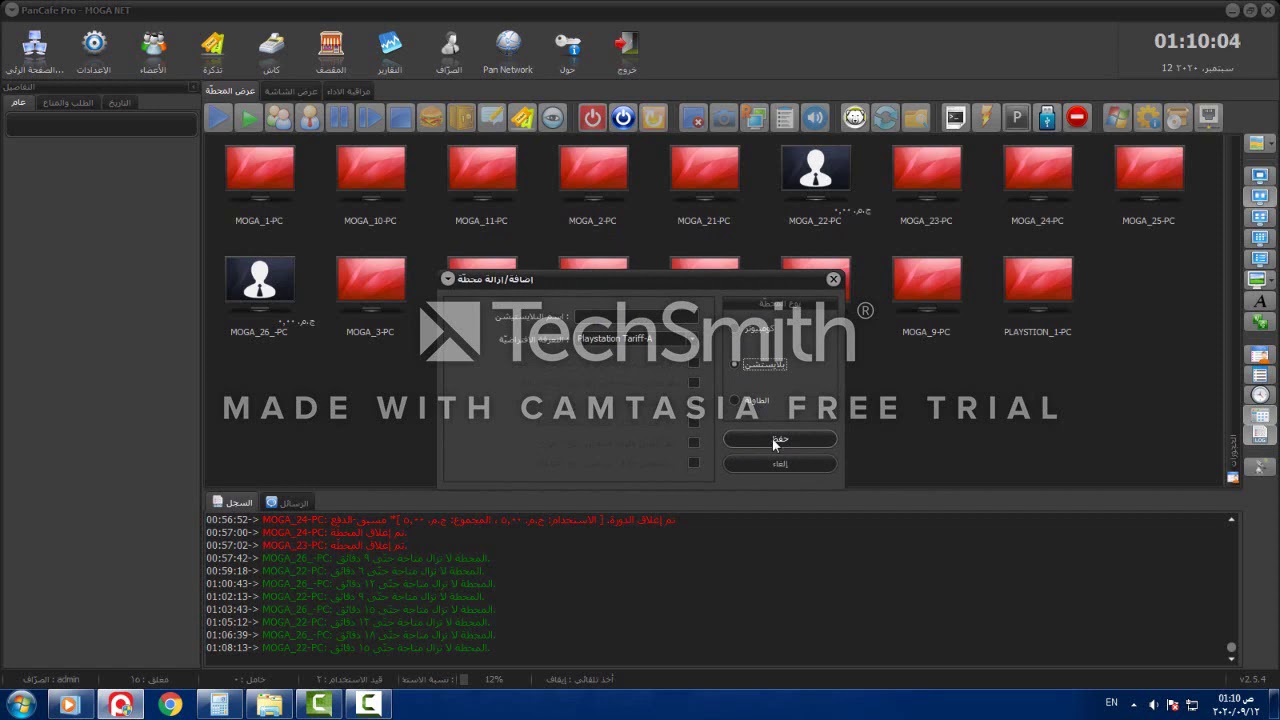The image size is (1280, 720).
Task: Click the Windows flag toolbar icon
Action: tap(1117, 118)
